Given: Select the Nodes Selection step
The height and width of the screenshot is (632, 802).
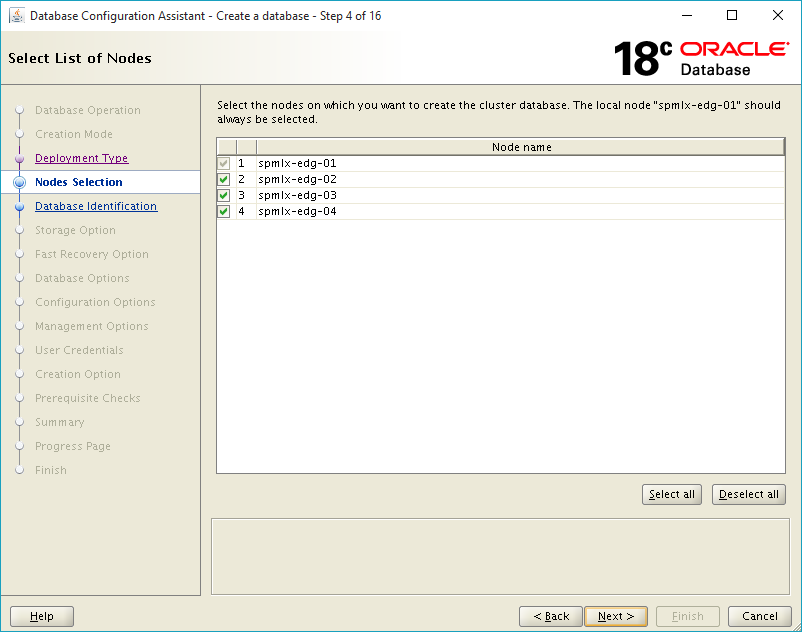Looking at the screenshot, I should 79,182.
